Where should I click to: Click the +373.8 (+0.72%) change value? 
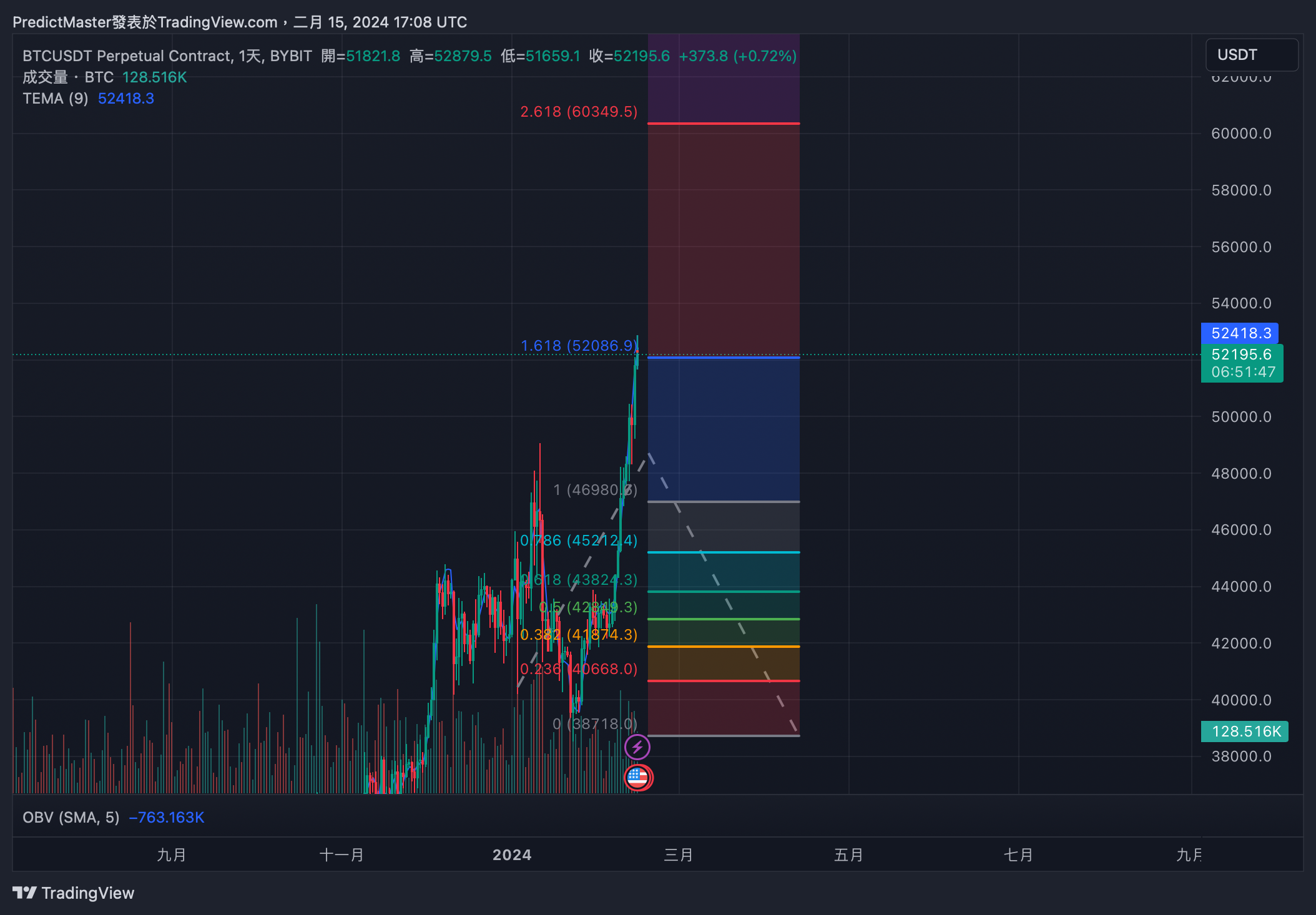pos(738,56)
